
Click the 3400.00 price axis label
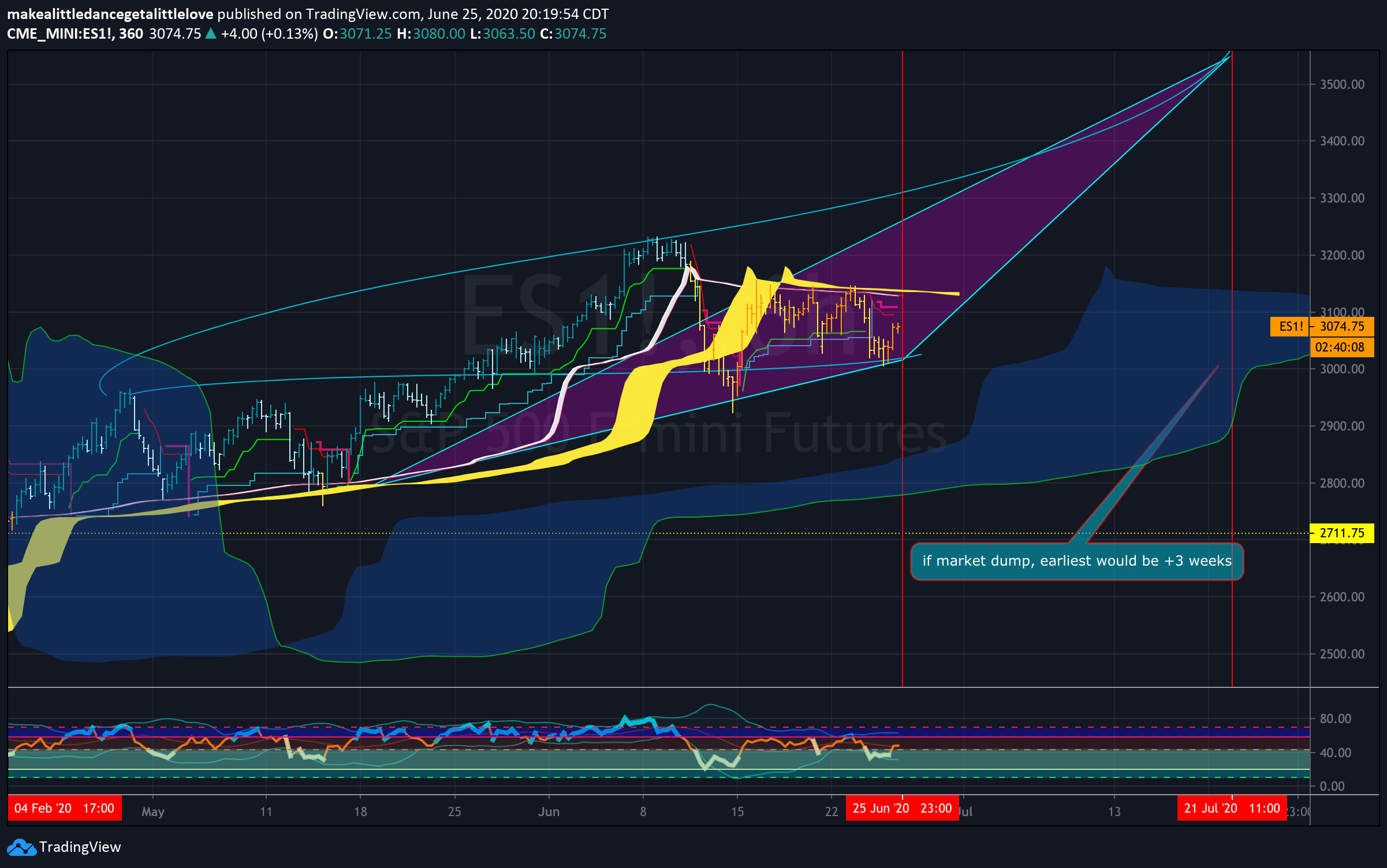pyautogui.click(x=1342, y=141)
